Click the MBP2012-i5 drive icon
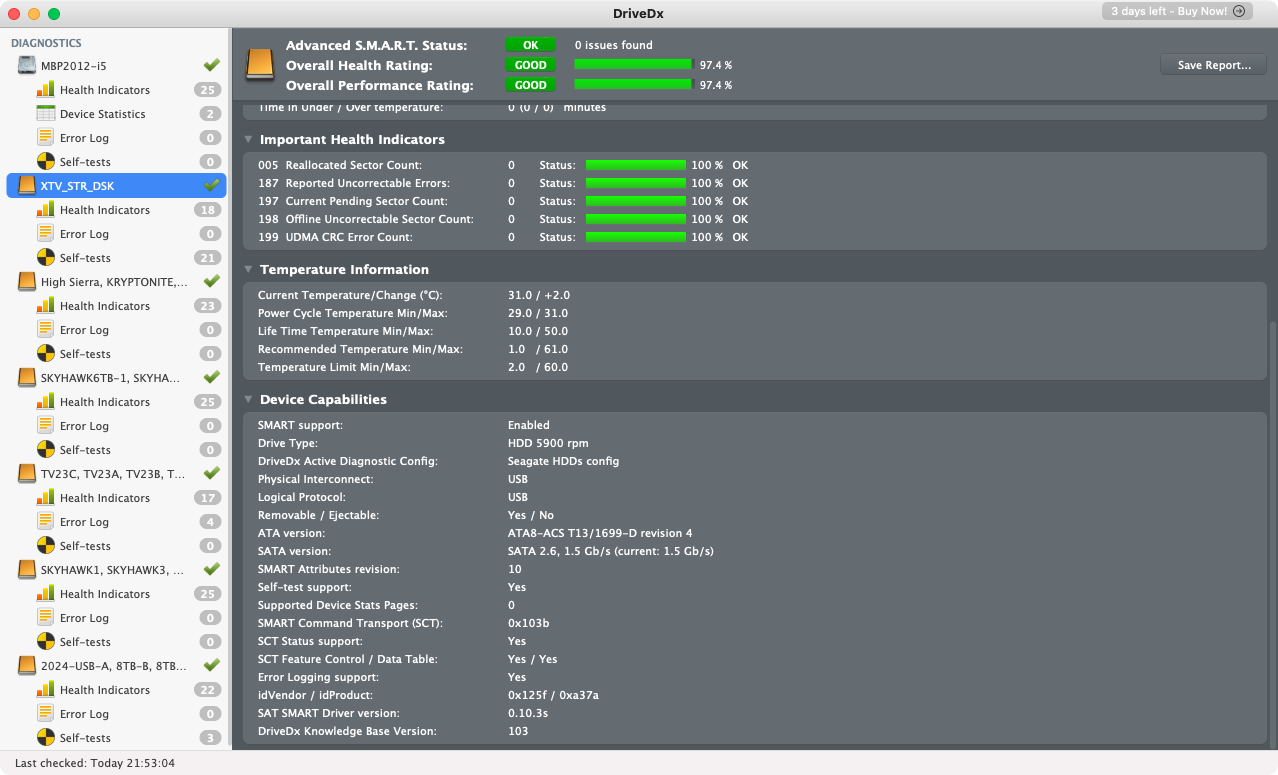The width and height of the screenshot is (1278, 775). tap(27, 66)
